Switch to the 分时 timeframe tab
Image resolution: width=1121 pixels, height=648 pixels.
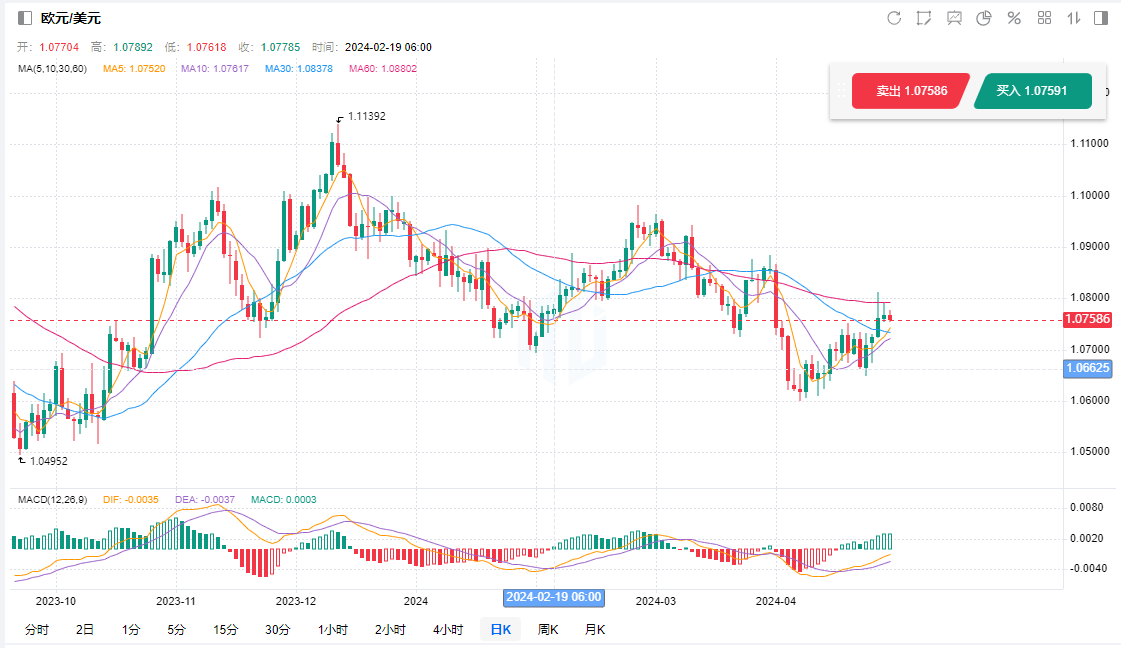coord(36,630)
